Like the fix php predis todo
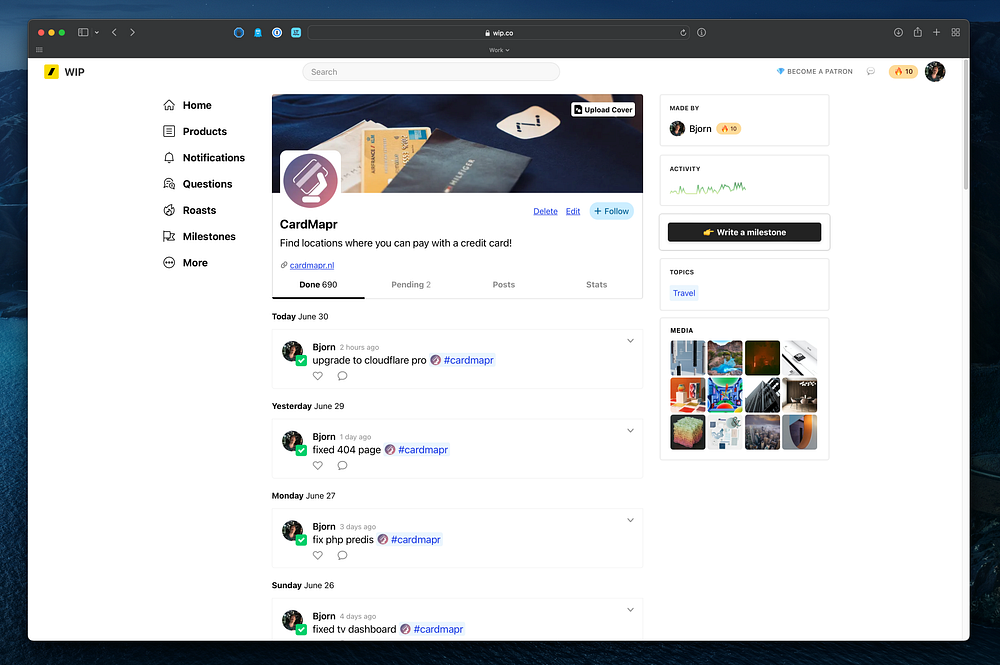The image size is (1000, 665). (x=318, y=555)
